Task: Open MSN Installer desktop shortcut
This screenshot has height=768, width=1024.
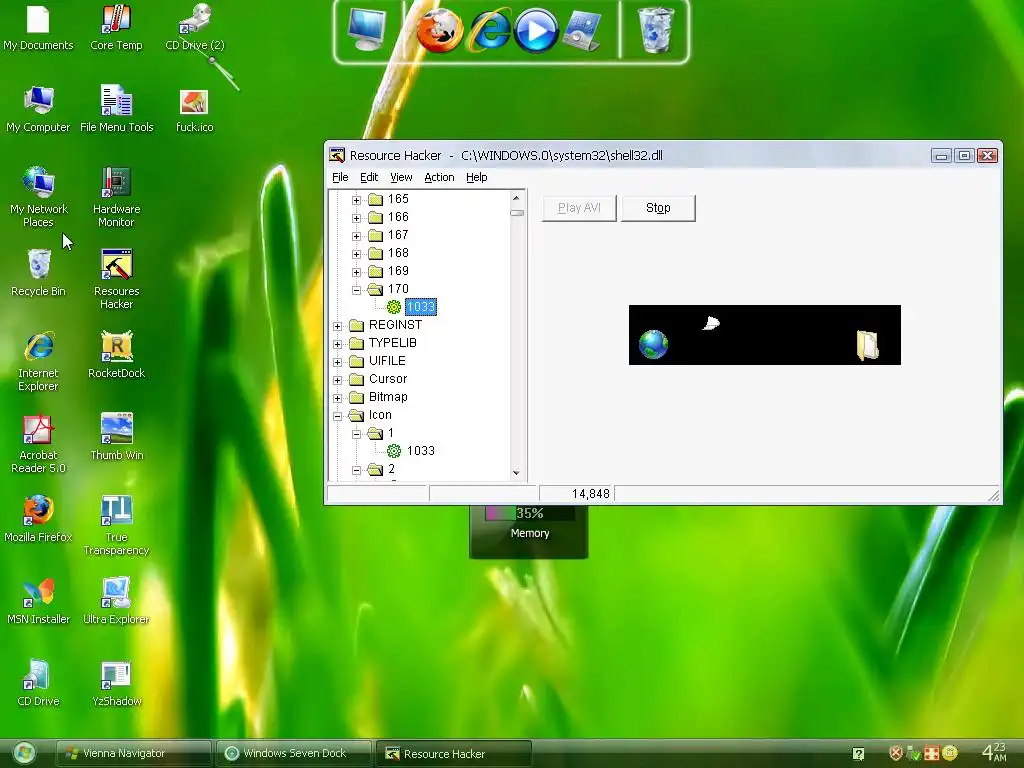Action: (38, 602)
